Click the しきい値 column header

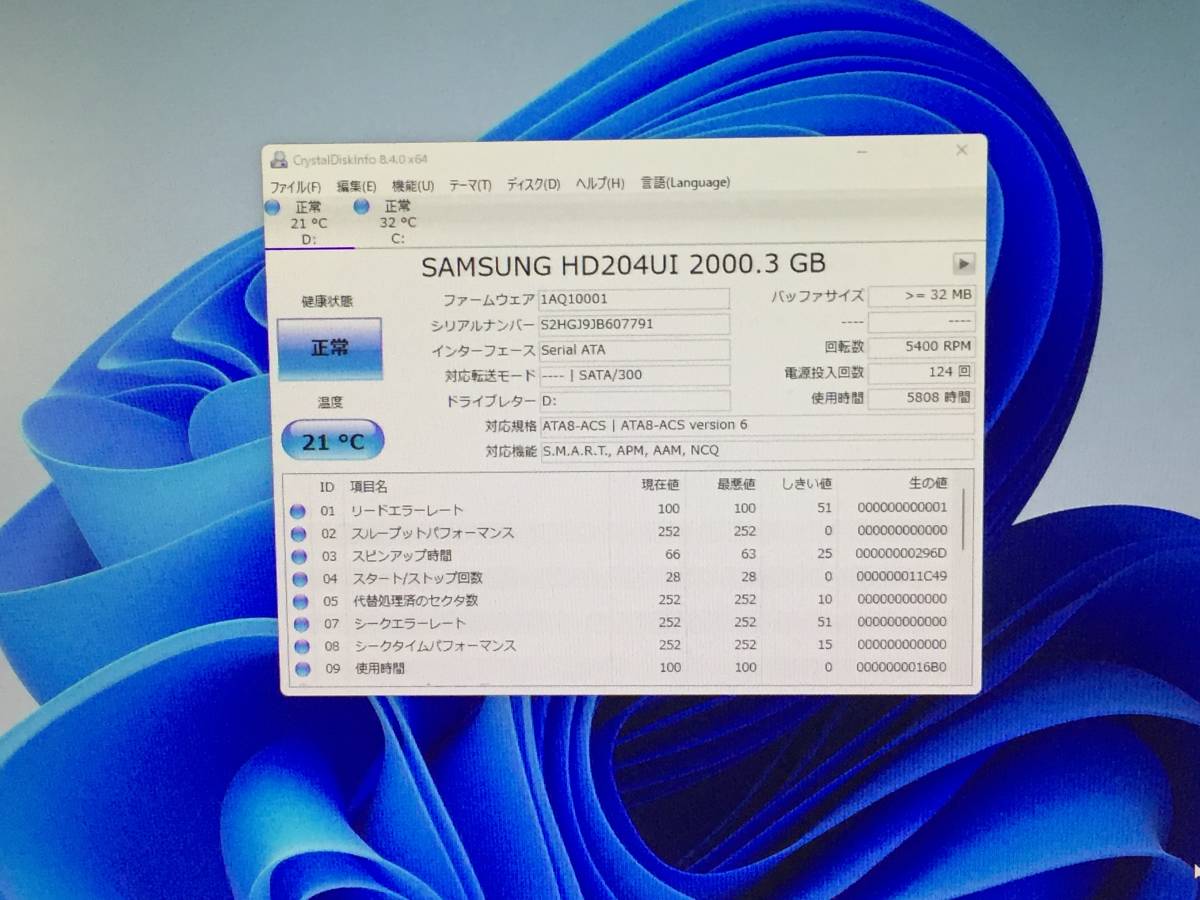tap(808, 484)
